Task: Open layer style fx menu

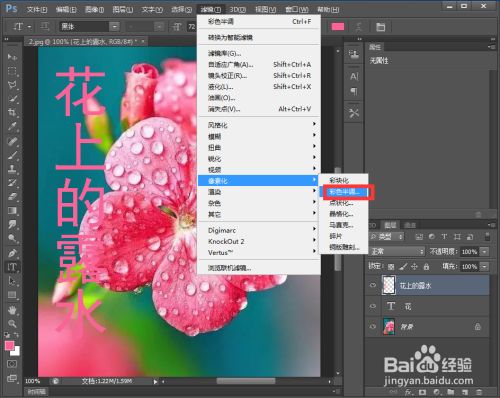Action: pos(408,392)
